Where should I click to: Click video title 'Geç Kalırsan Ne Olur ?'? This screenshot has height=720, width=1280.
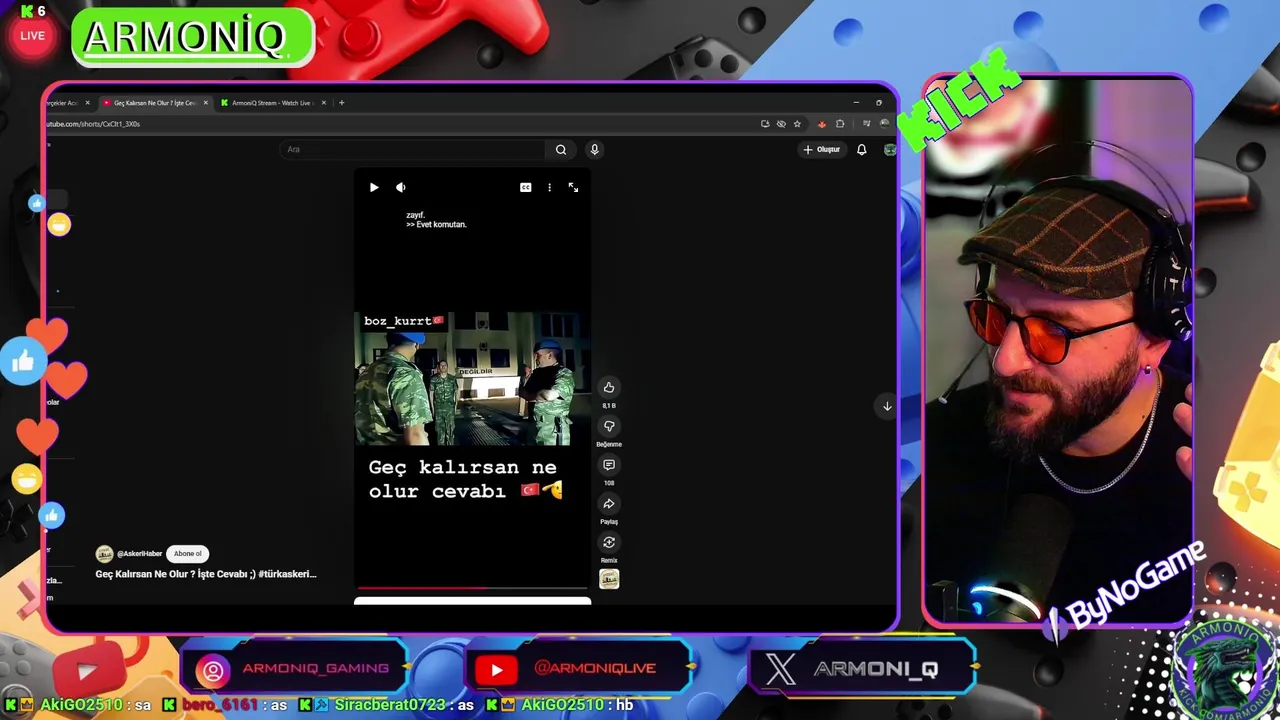click(x=206, y=574)
